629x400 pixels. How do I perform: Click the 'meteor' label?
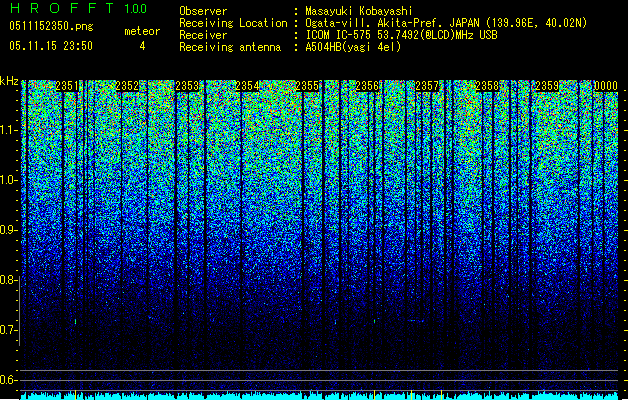point(142,31)
